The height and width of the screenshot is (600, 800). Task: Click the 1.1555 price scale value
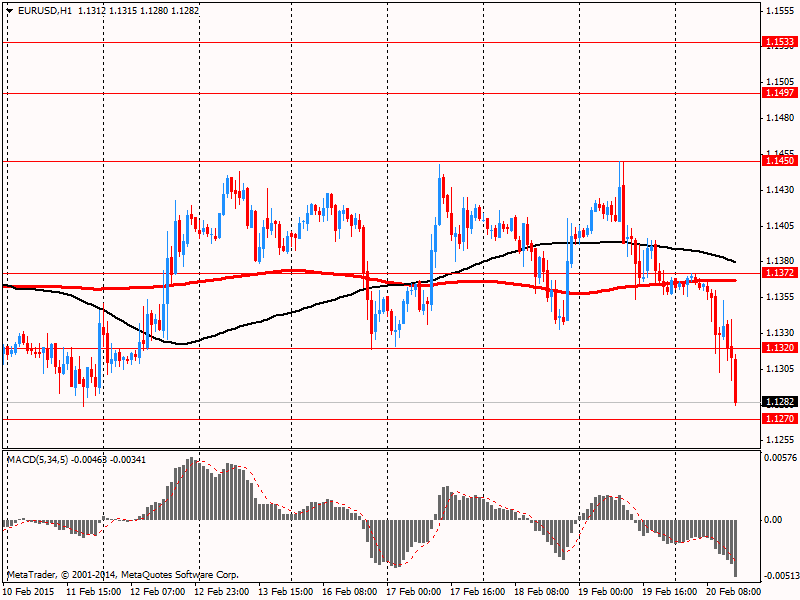pos(780,10)
